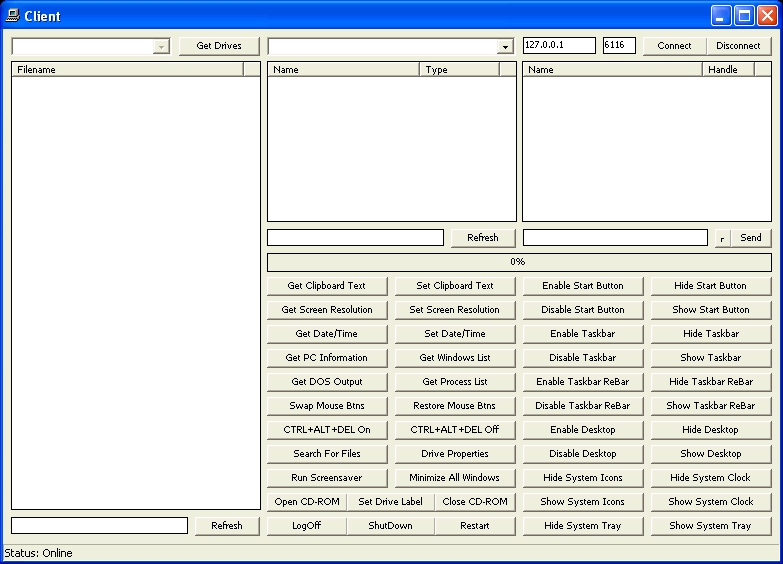
Task: Toggle CTRL+ALT+DEL Off
Action: 455,430
